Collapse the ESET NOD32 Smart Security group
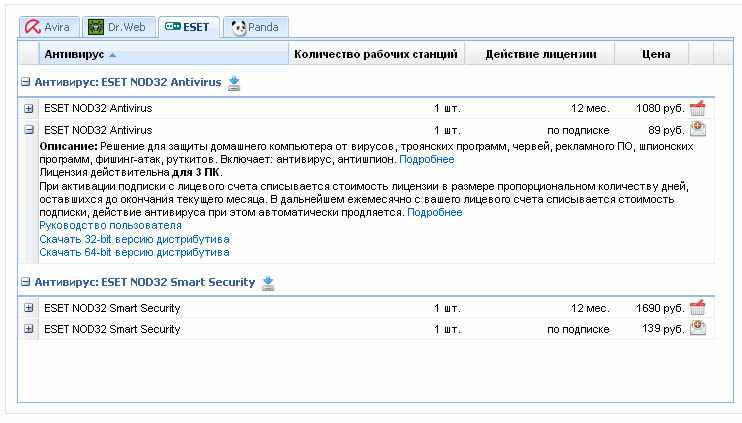The image size is (742, 423). coord(26,282)
